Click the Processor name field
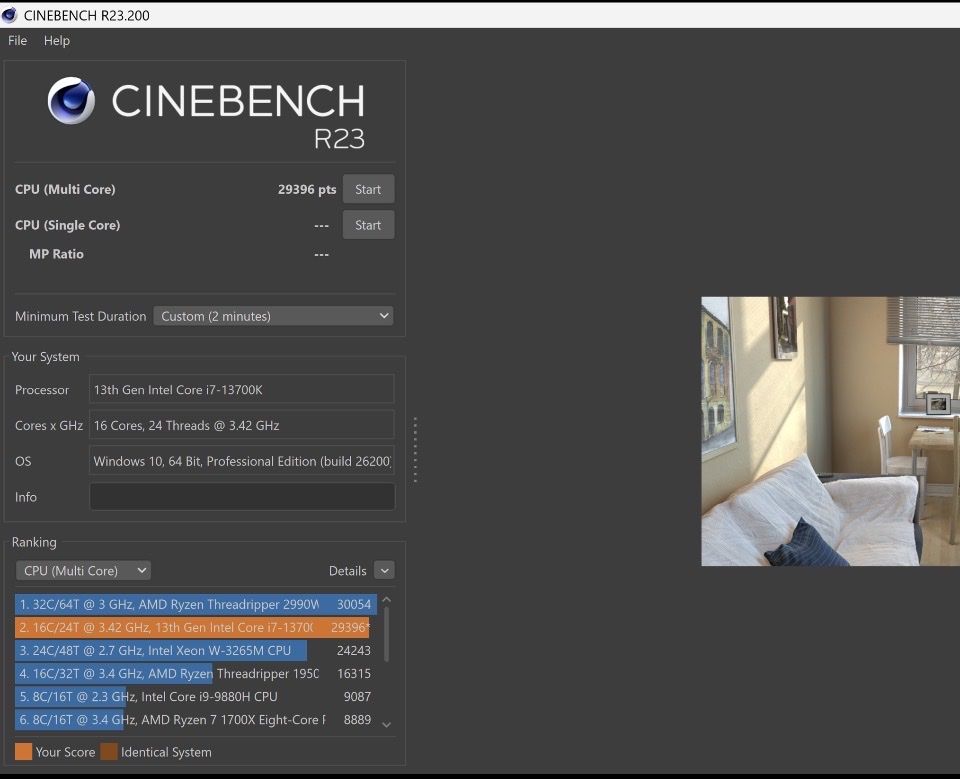Viewport: 960px width, 779px height. click(242, 390)
